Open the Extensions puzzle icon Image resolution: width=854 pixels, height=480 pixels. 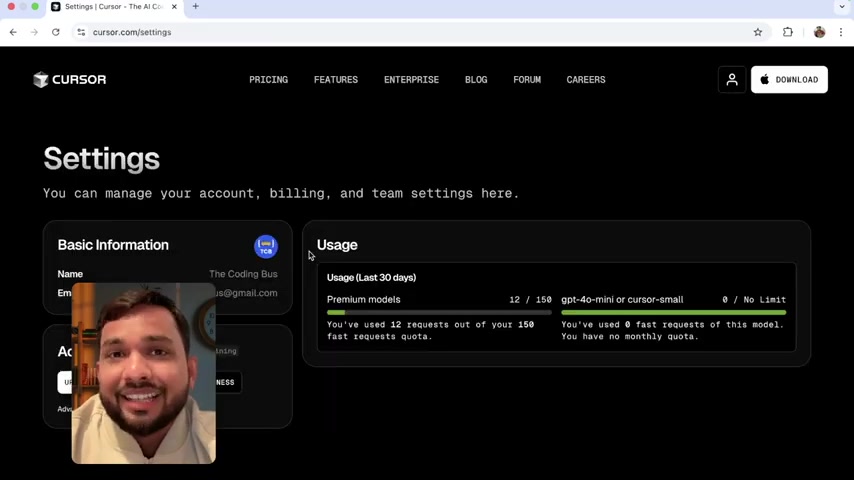[788, 32]
